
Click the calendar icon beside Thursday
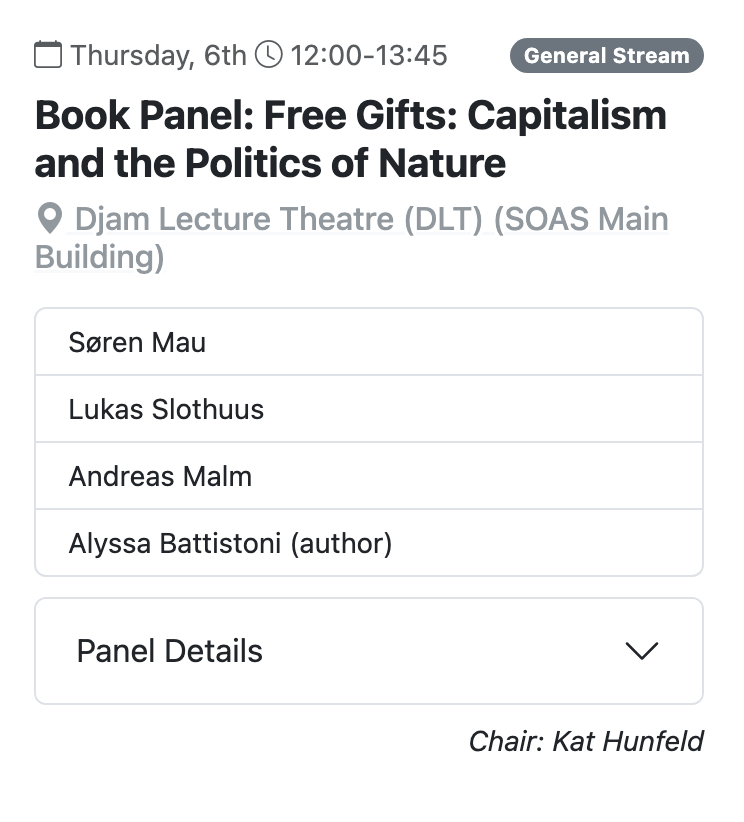coord(48,54)
